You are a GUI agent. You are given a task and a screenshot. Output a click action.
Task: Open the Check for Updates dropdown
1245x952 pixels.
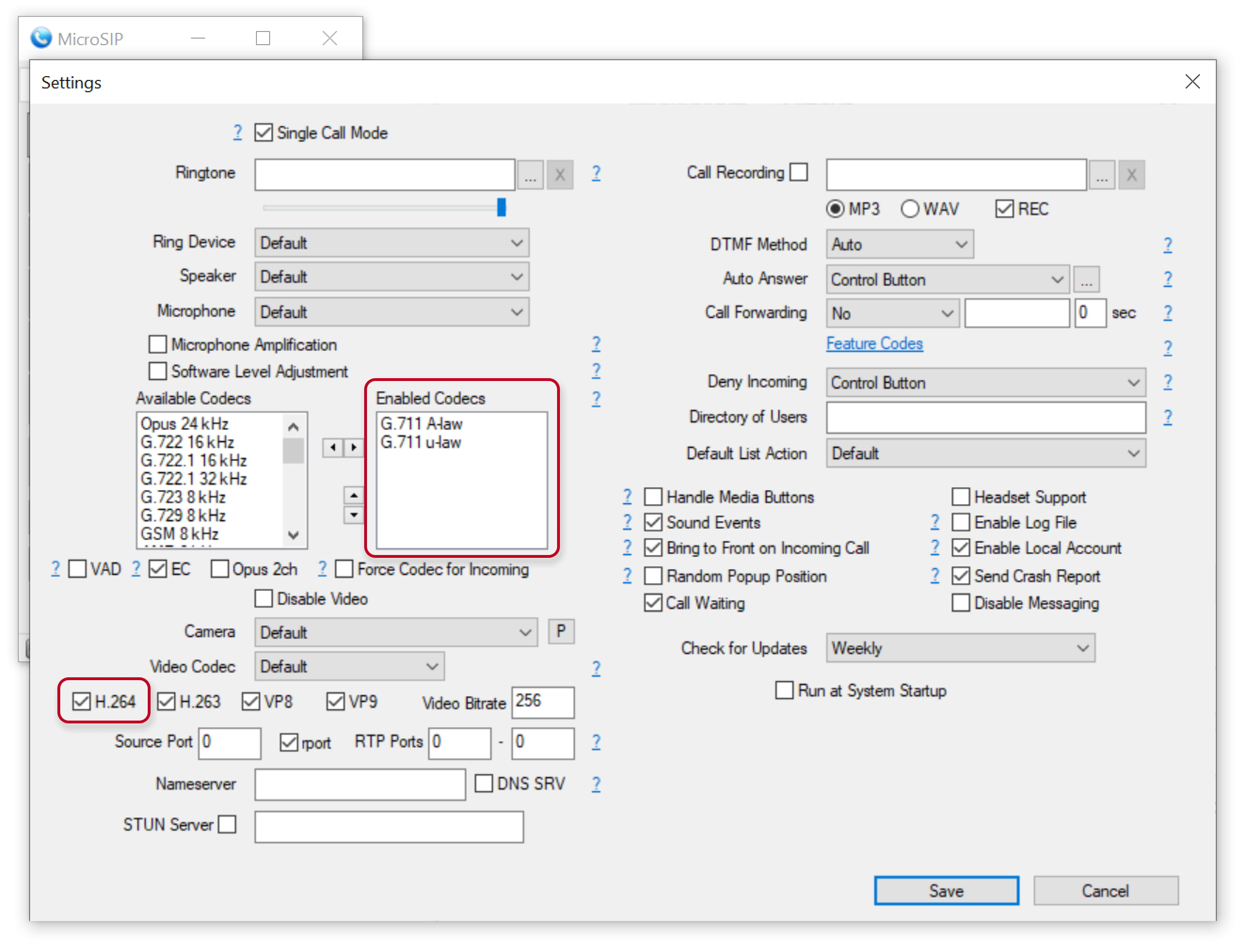point(960,648)
